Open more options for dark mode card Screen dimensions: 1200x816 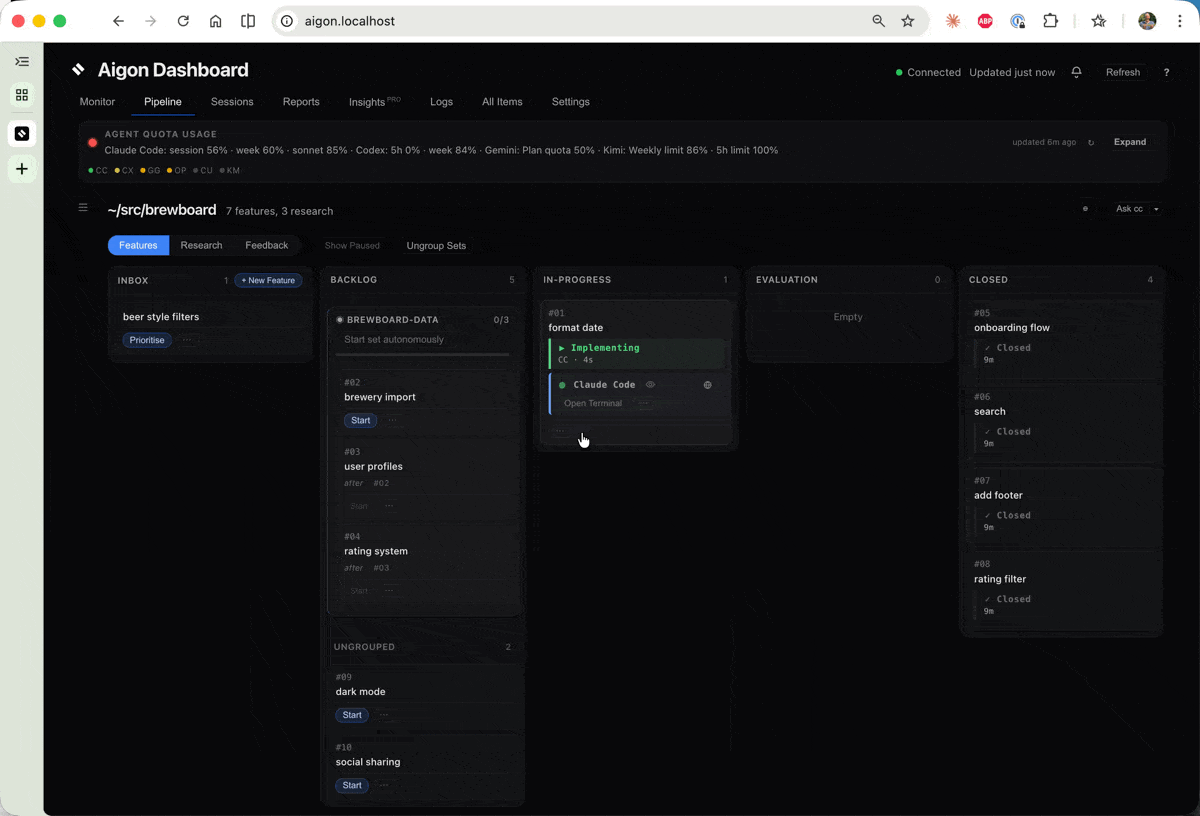(x=384, y=715)
